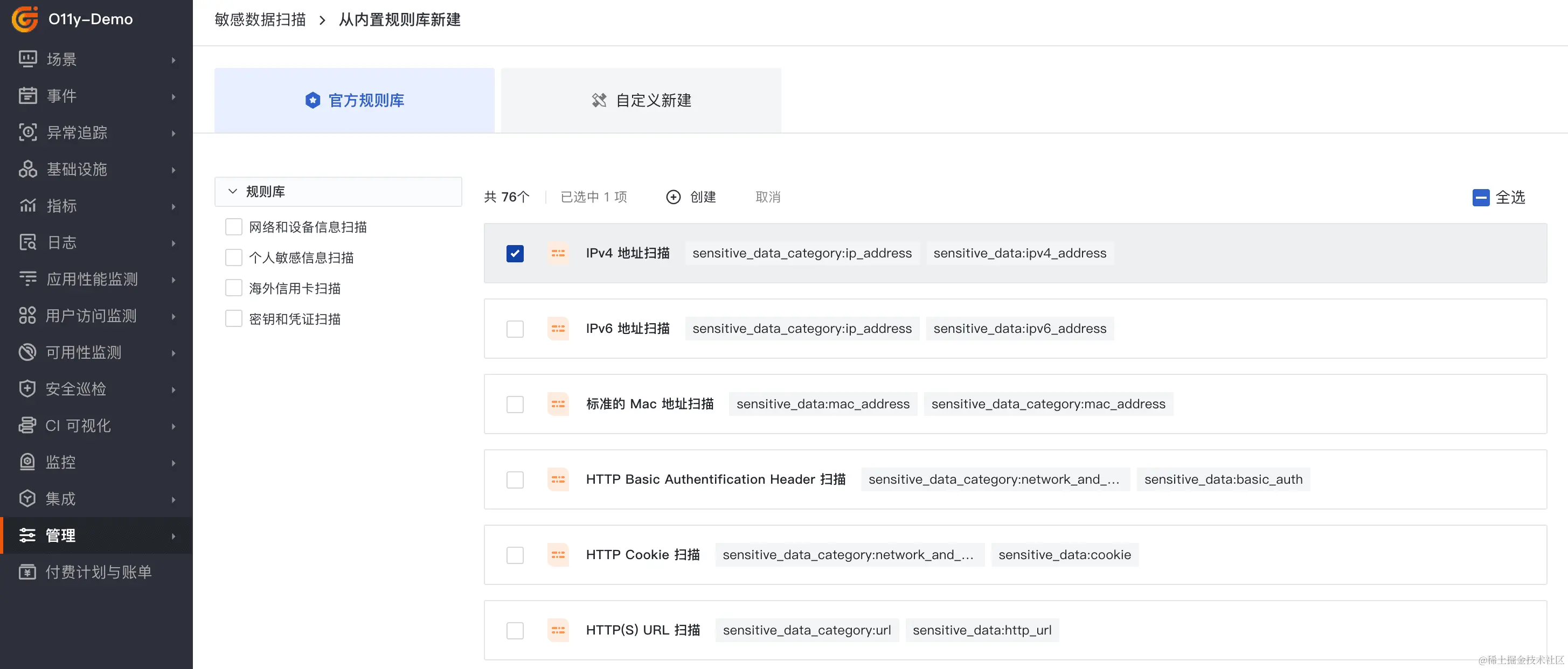The width and height of the screenshot is (1568, 669).
Task: Click the O11y-Demo logo icon
Action: click(x=25, y=19)
